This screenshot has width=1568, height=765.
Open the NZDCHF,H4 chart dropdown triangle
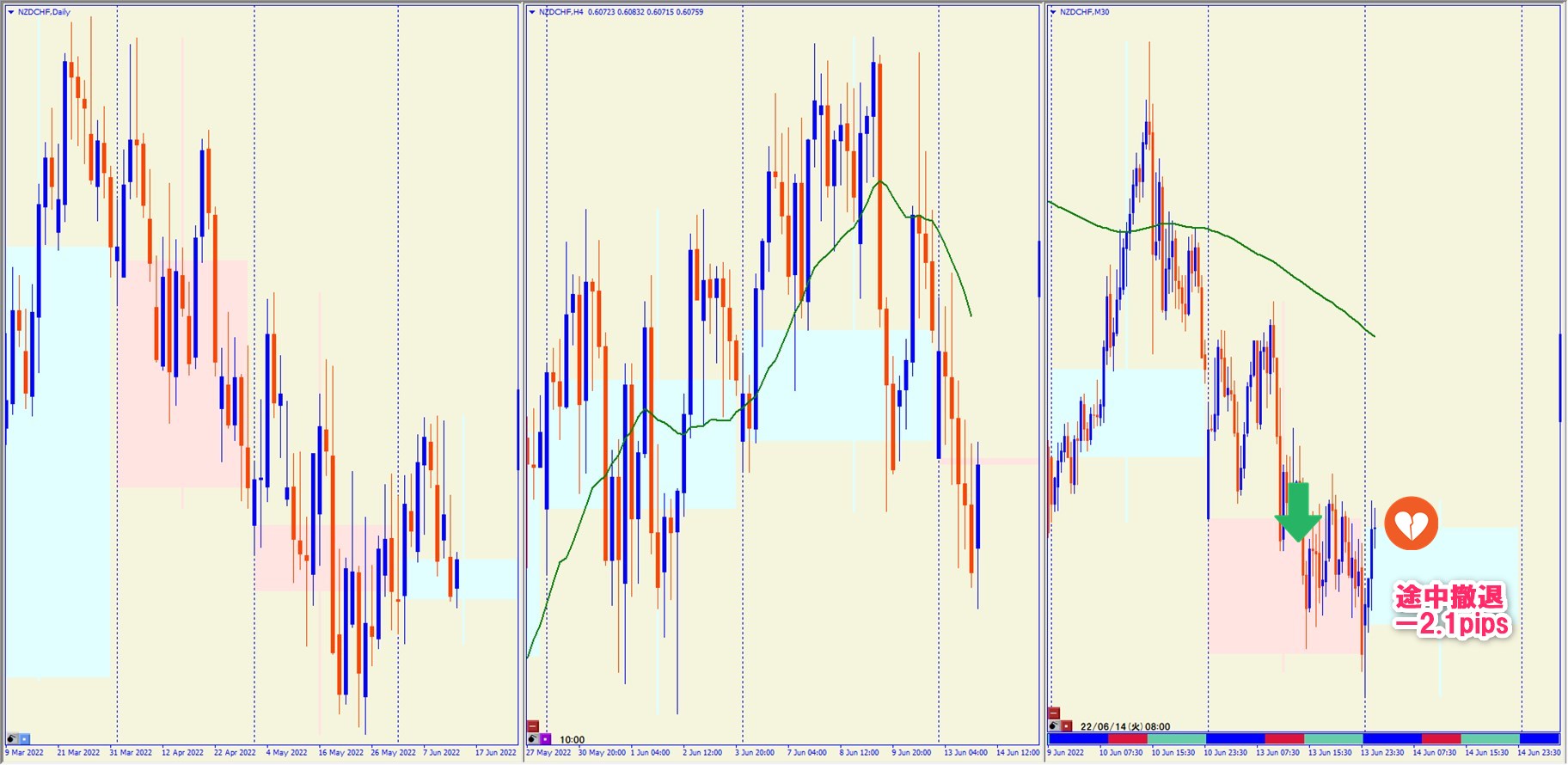(532, 12)
